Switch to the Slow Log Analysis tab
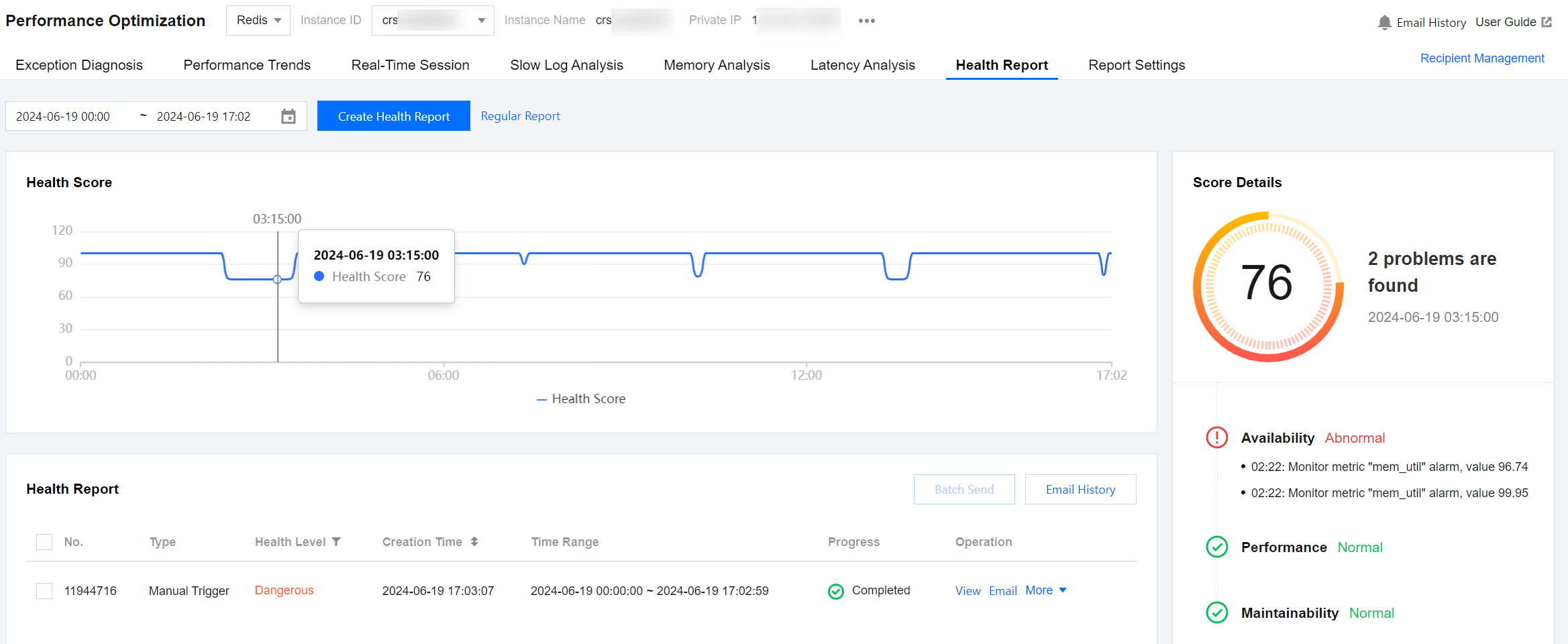1568x644 pixels. 566,65
